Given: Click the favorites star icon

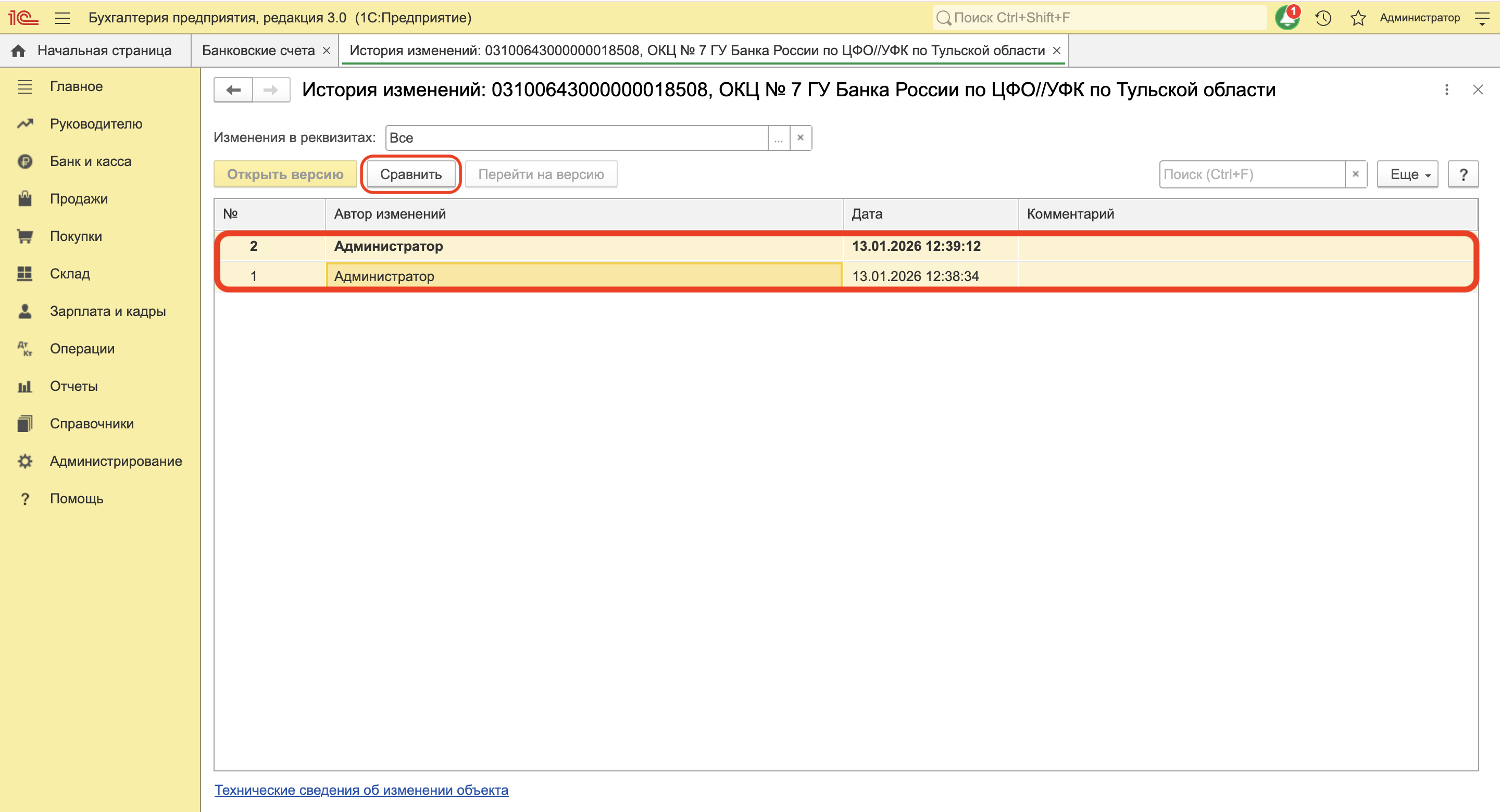Looking at the screenshot, I should (1358, 18).
